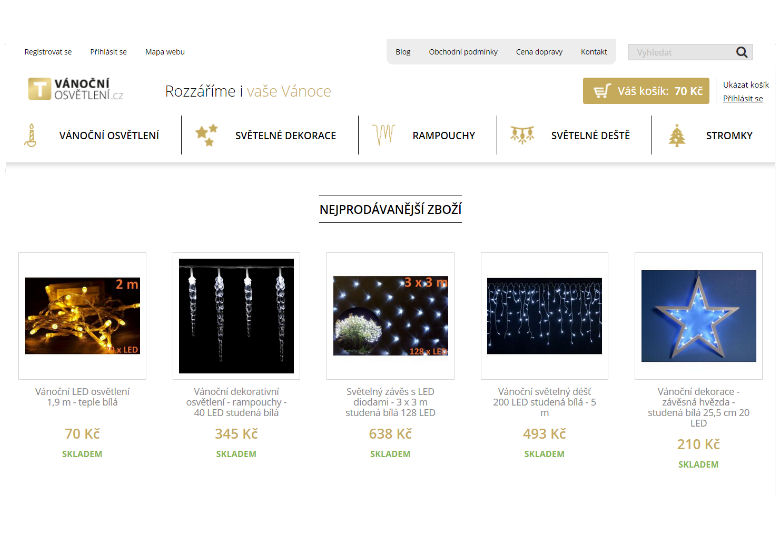
Task: Click the Ukázat košík link
Action: (745, 85)
